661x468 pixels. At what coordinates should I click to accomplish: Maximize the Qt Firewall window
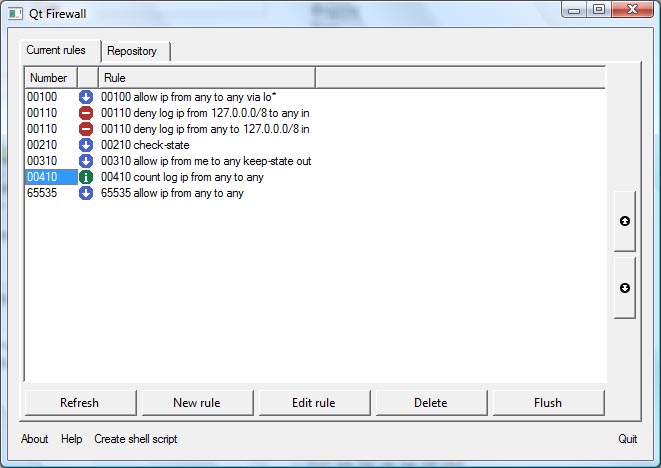pyautogui.click(x=599, y=10)
